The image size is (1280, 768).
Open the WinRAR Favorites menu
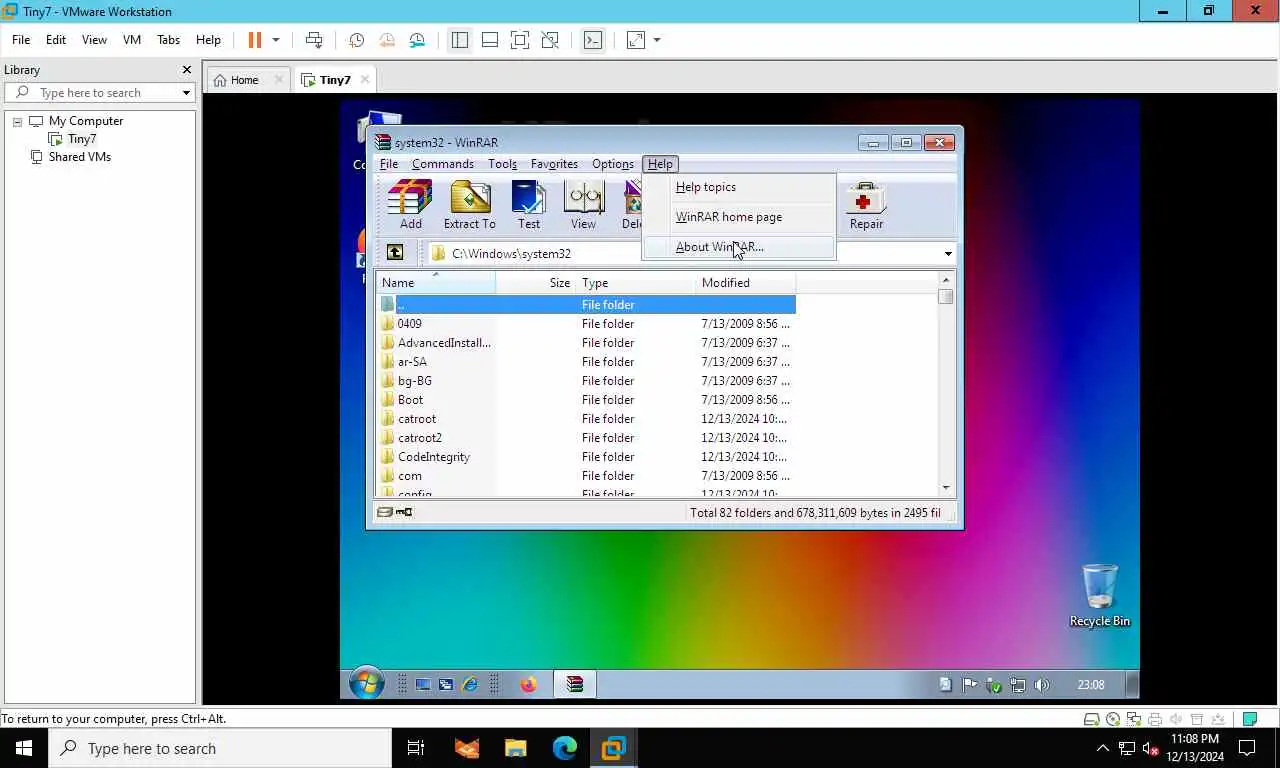[x=554, y=164]
